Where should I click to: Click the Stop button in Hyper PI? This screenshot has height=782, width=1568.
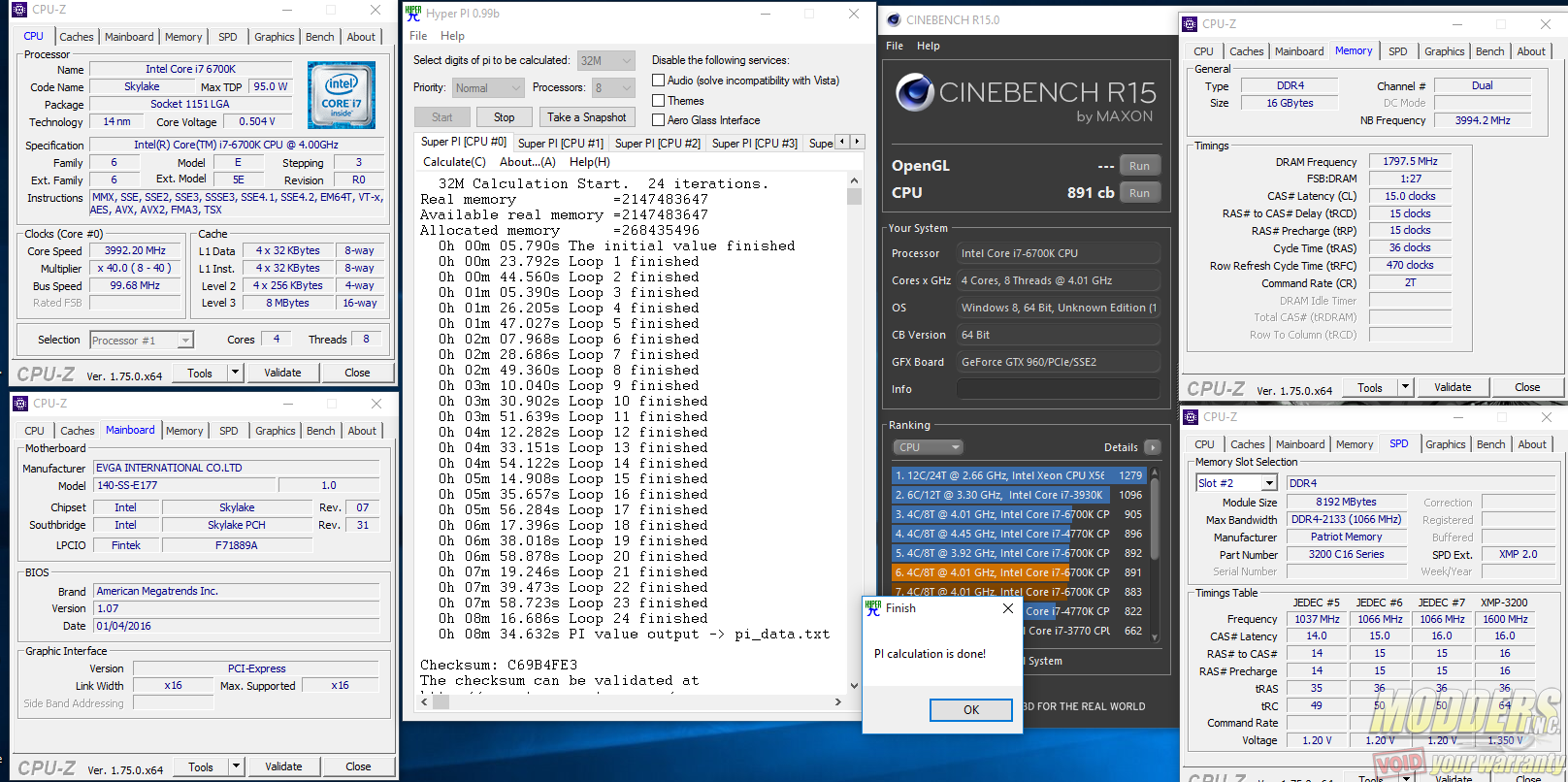point(505,117)
